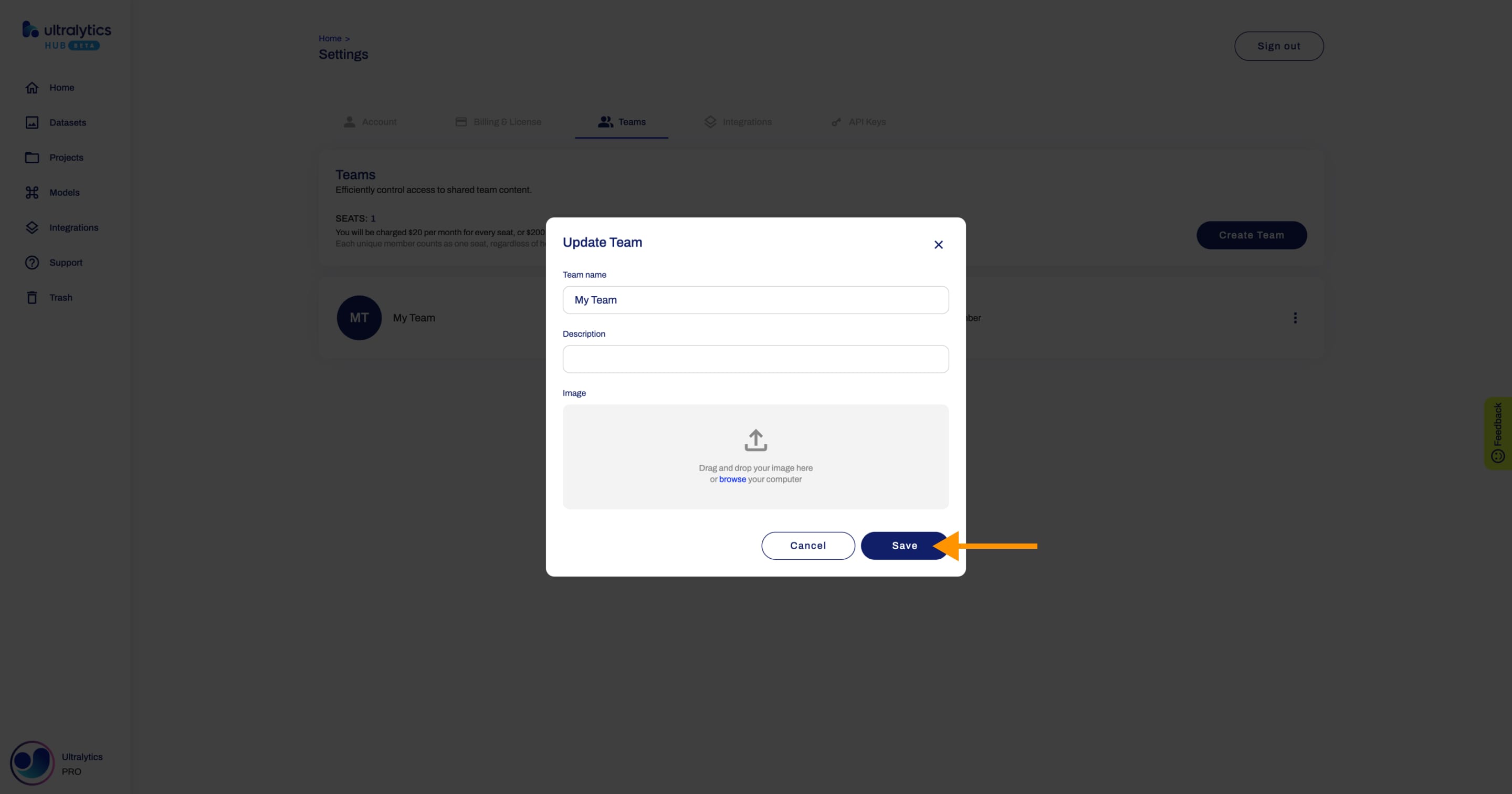
Task: Navigate to Trash section
Action: (x=60, y=297)
